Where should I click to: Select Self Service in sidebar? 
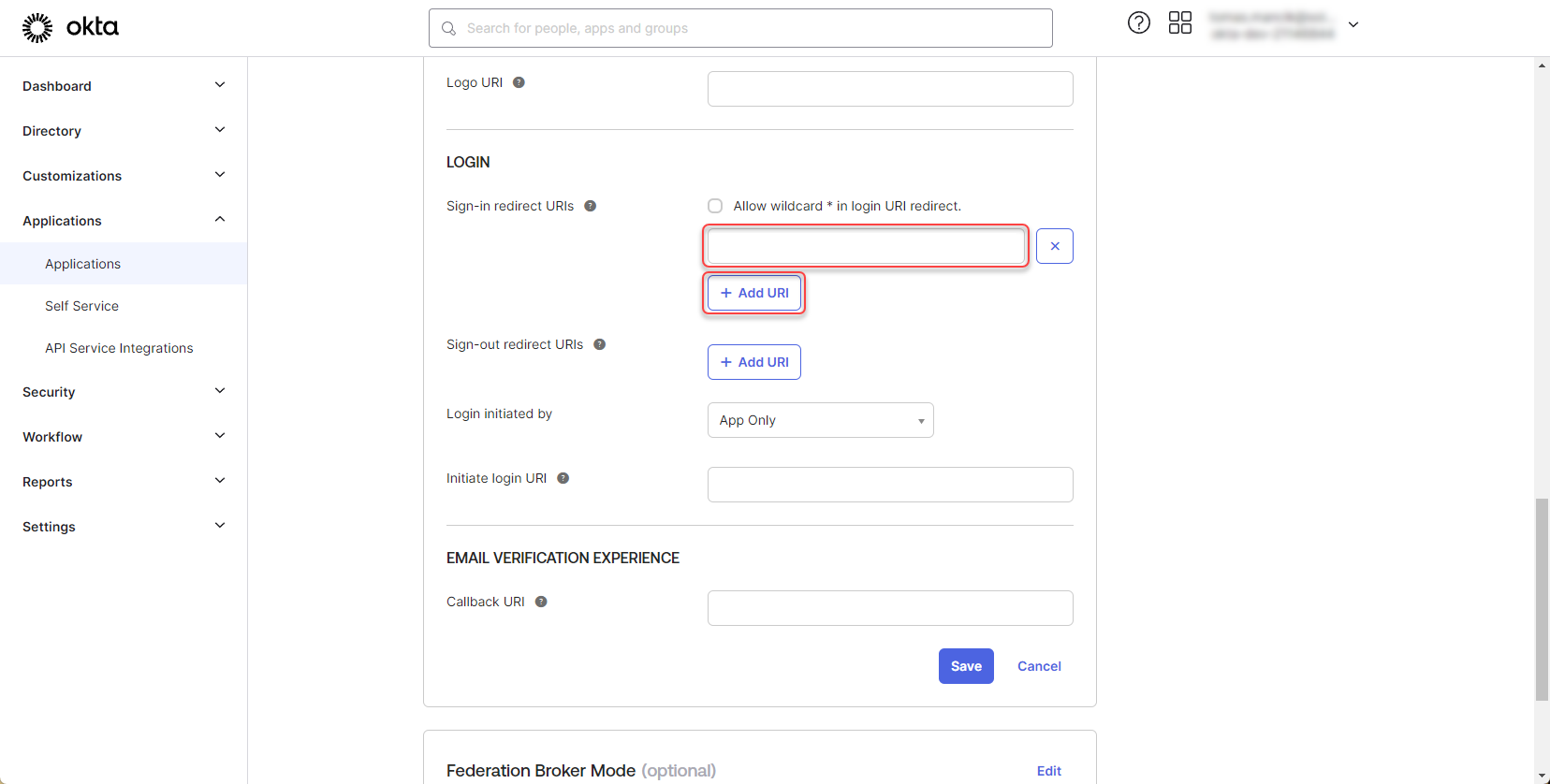[81, 306]
